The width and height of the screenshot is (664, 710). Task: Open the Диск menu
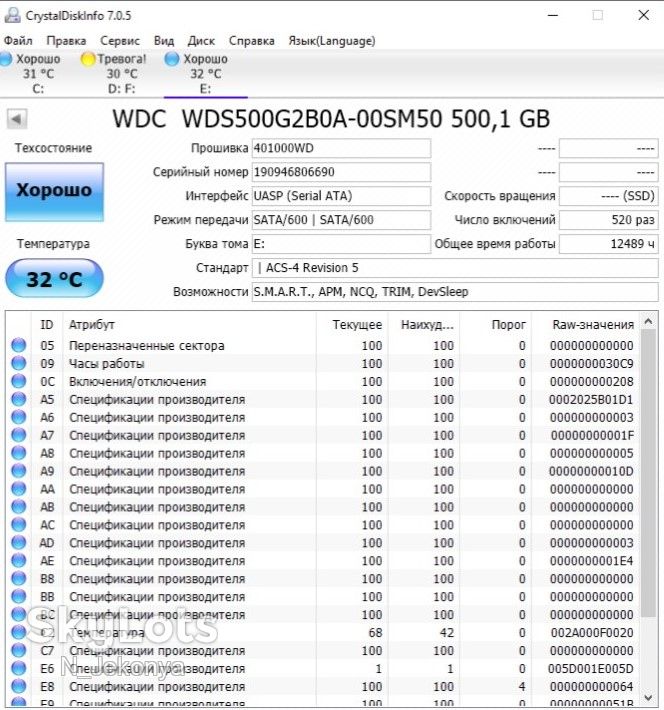point(201,41)
